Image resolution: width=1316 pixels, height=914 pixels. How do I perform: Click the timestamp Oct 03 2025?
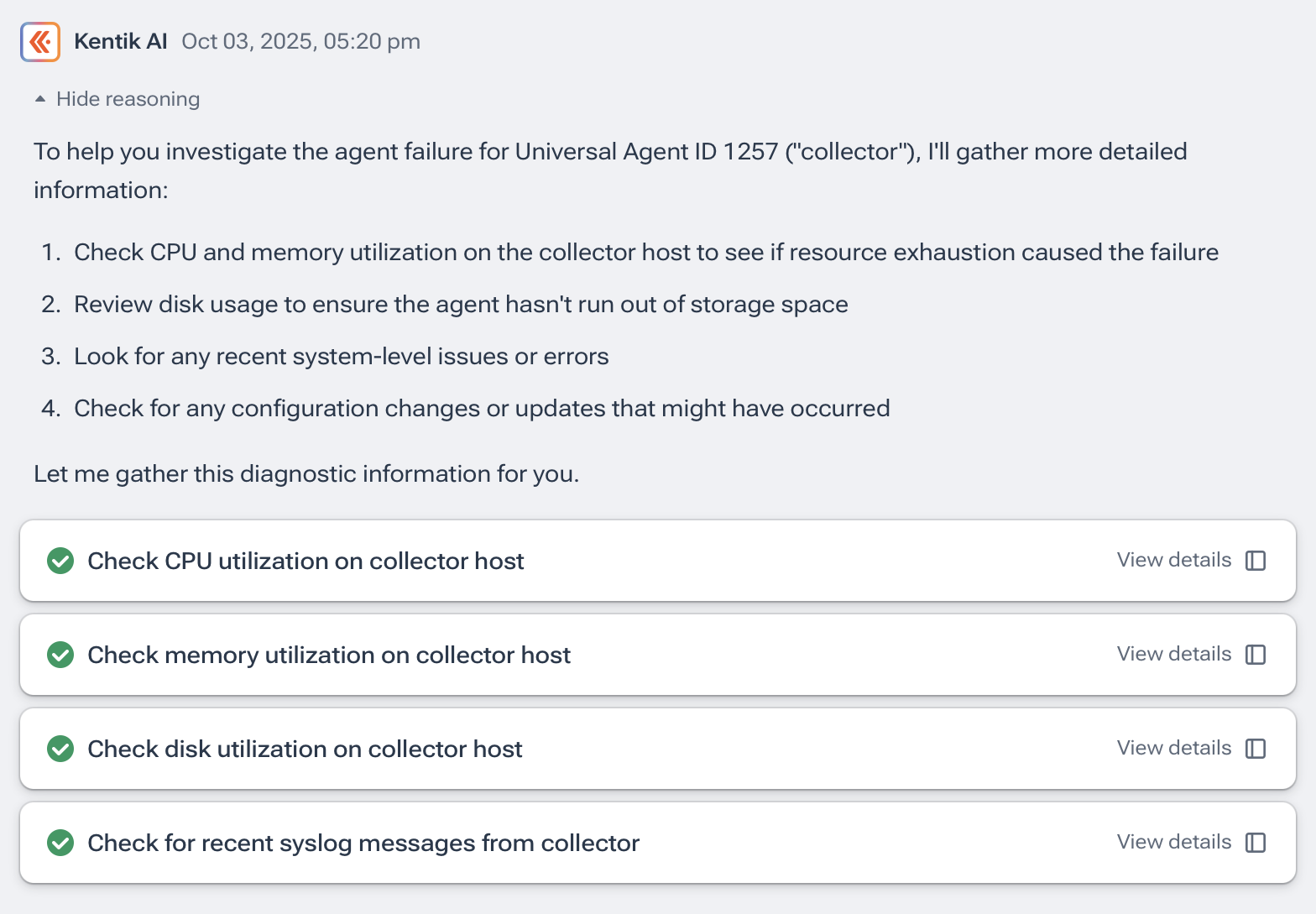pyautogui.click(x=300, y=40)
